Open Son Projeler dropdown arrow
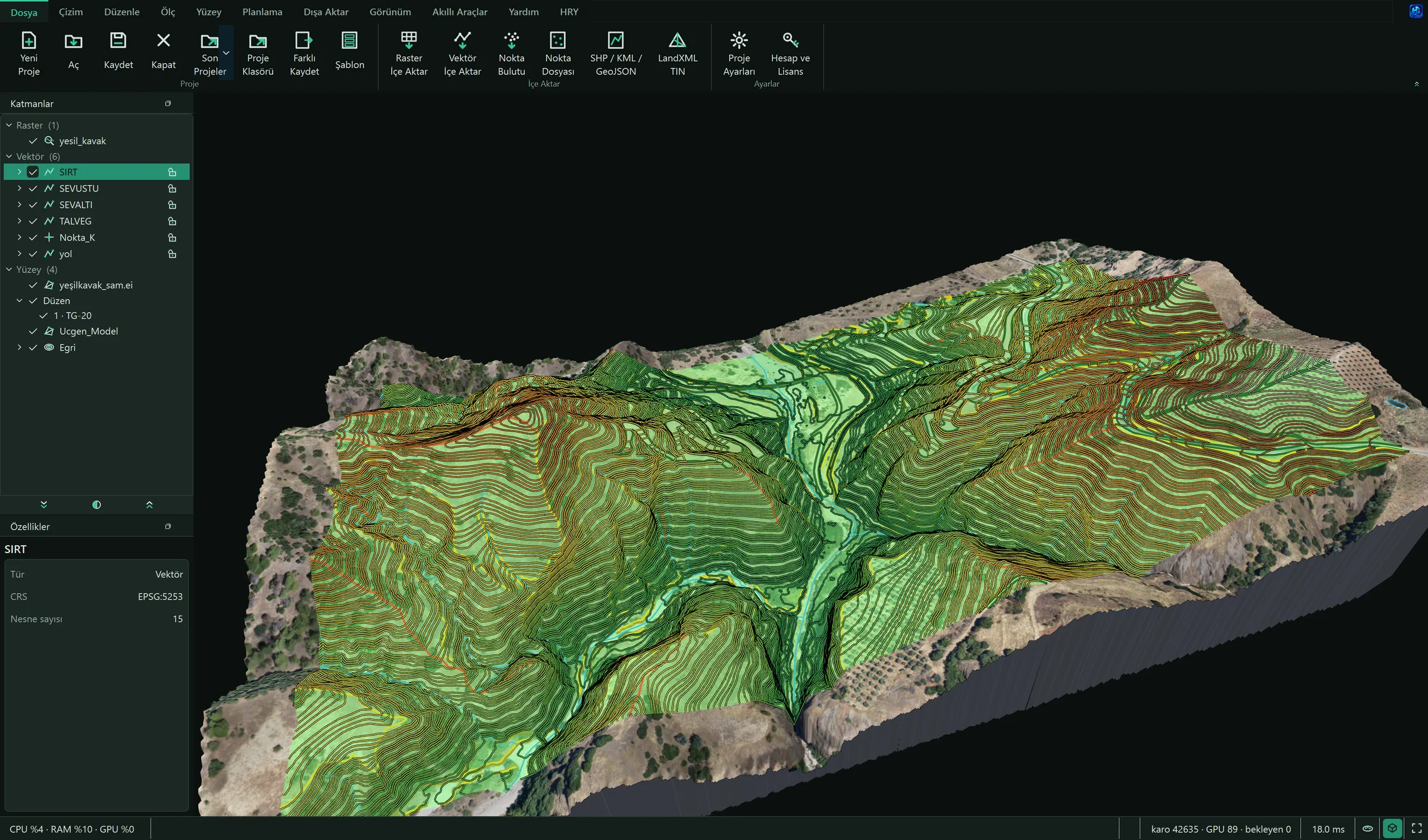 226,53
